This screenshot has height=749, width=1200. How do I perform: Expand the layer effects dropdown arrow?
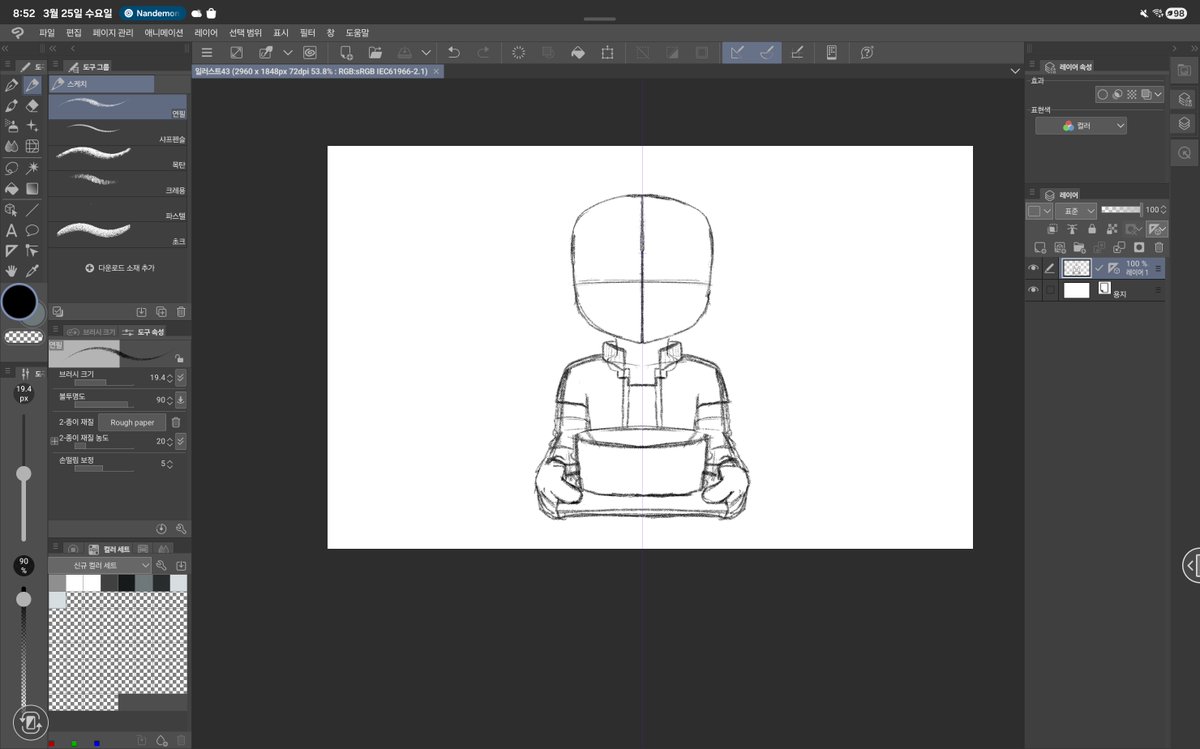[1158, 94]
